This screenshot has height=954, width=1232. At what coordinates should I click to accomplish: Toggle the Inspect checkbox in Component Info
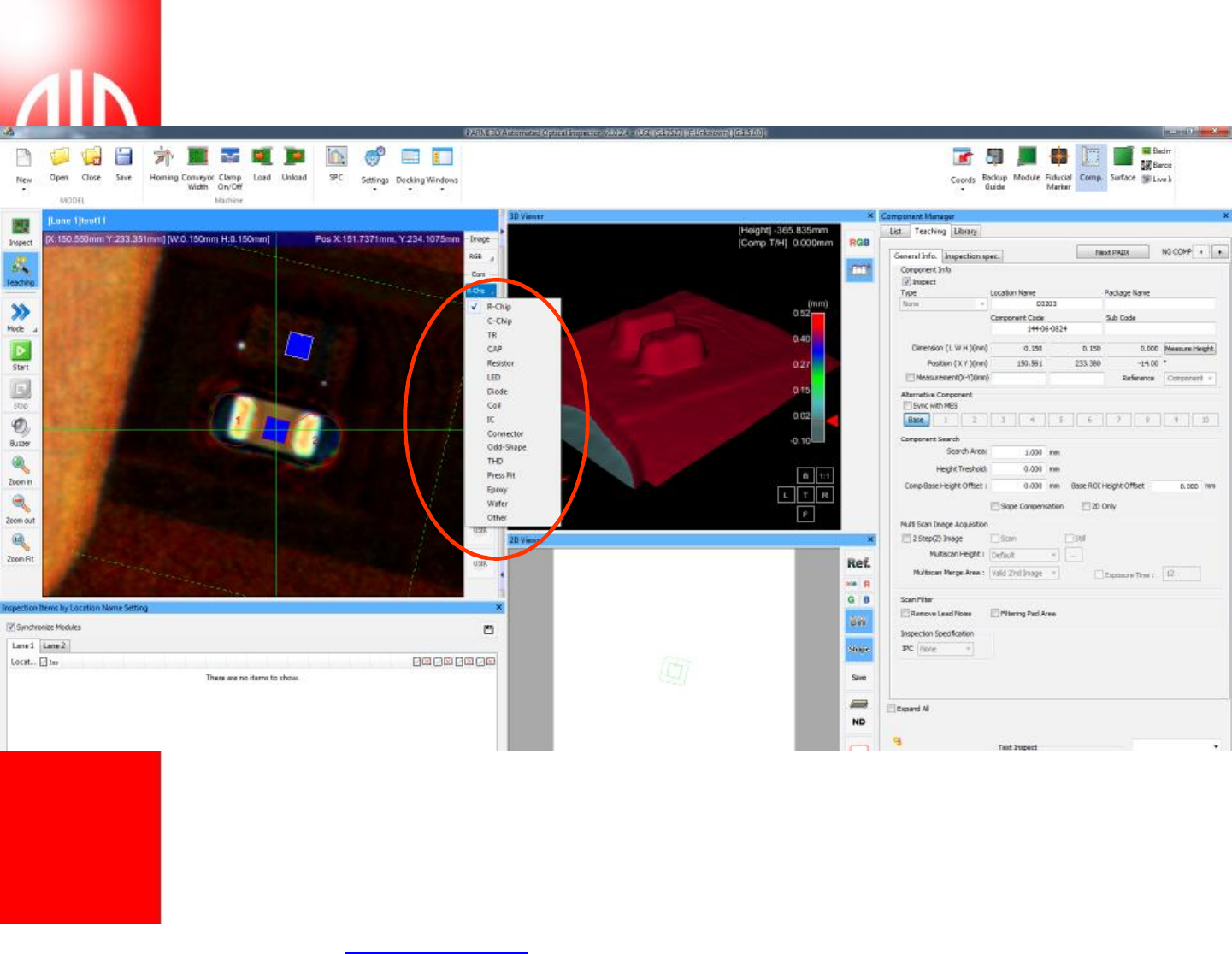pos(906,281)
